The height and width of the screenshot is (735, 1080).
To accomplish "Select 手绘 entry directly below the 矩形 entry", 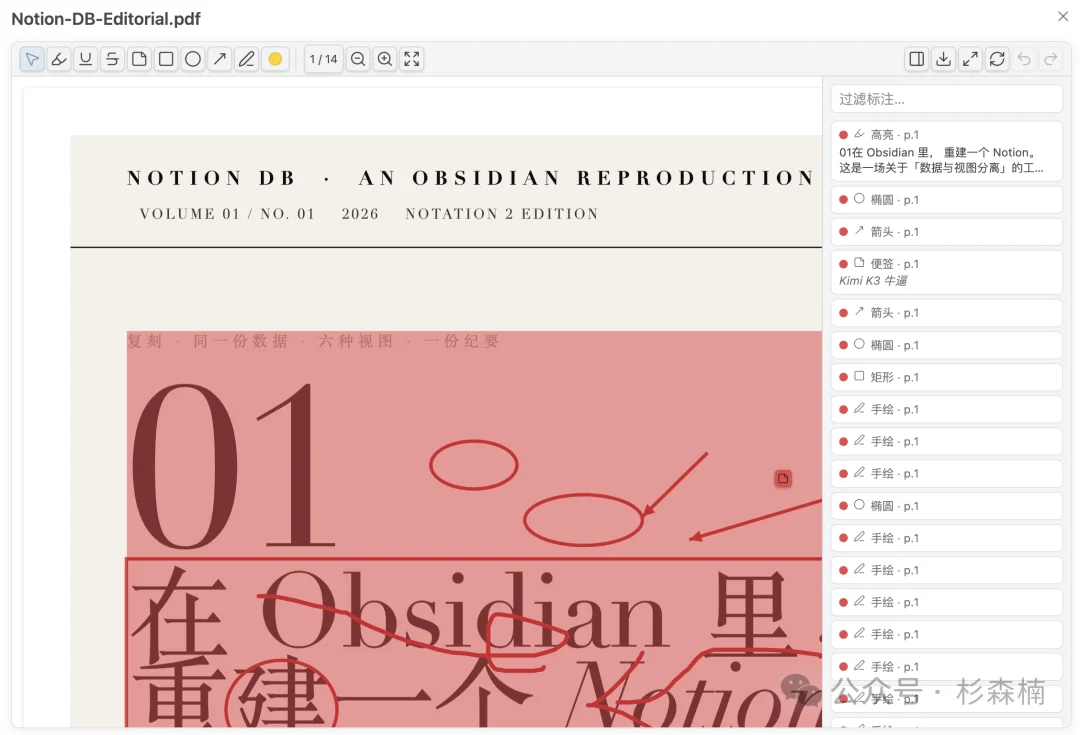I will (946, 409).
